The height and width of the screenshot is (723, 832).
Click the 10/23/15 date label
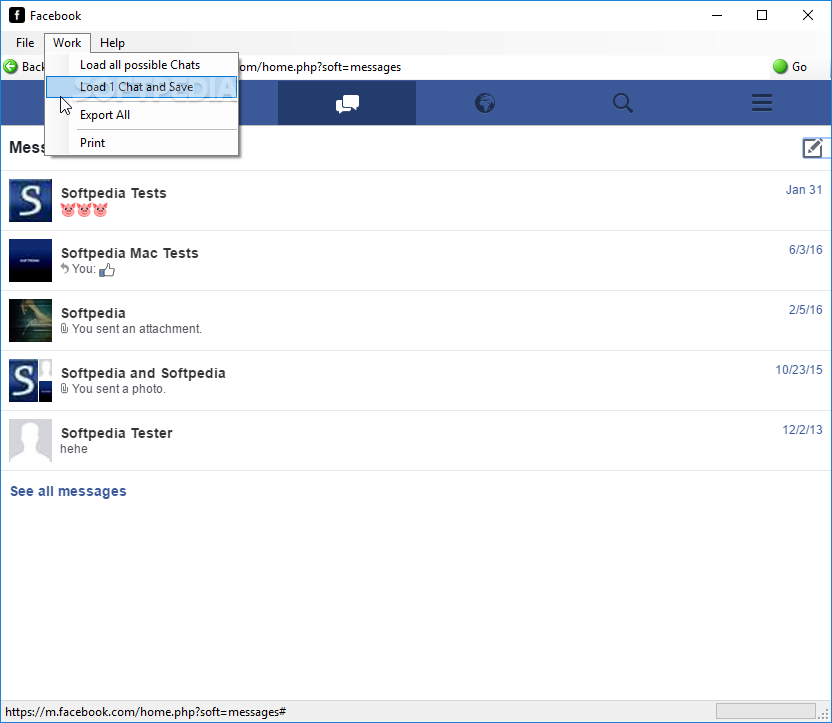tap(799, 370)
